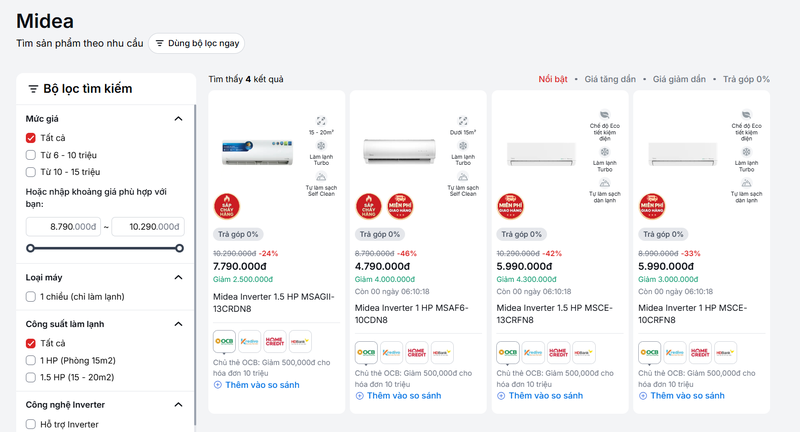The height and width of the screenshot is (432, 800).
Task: Click HDBank icon on fourth product card
Action: pos(726,352)
